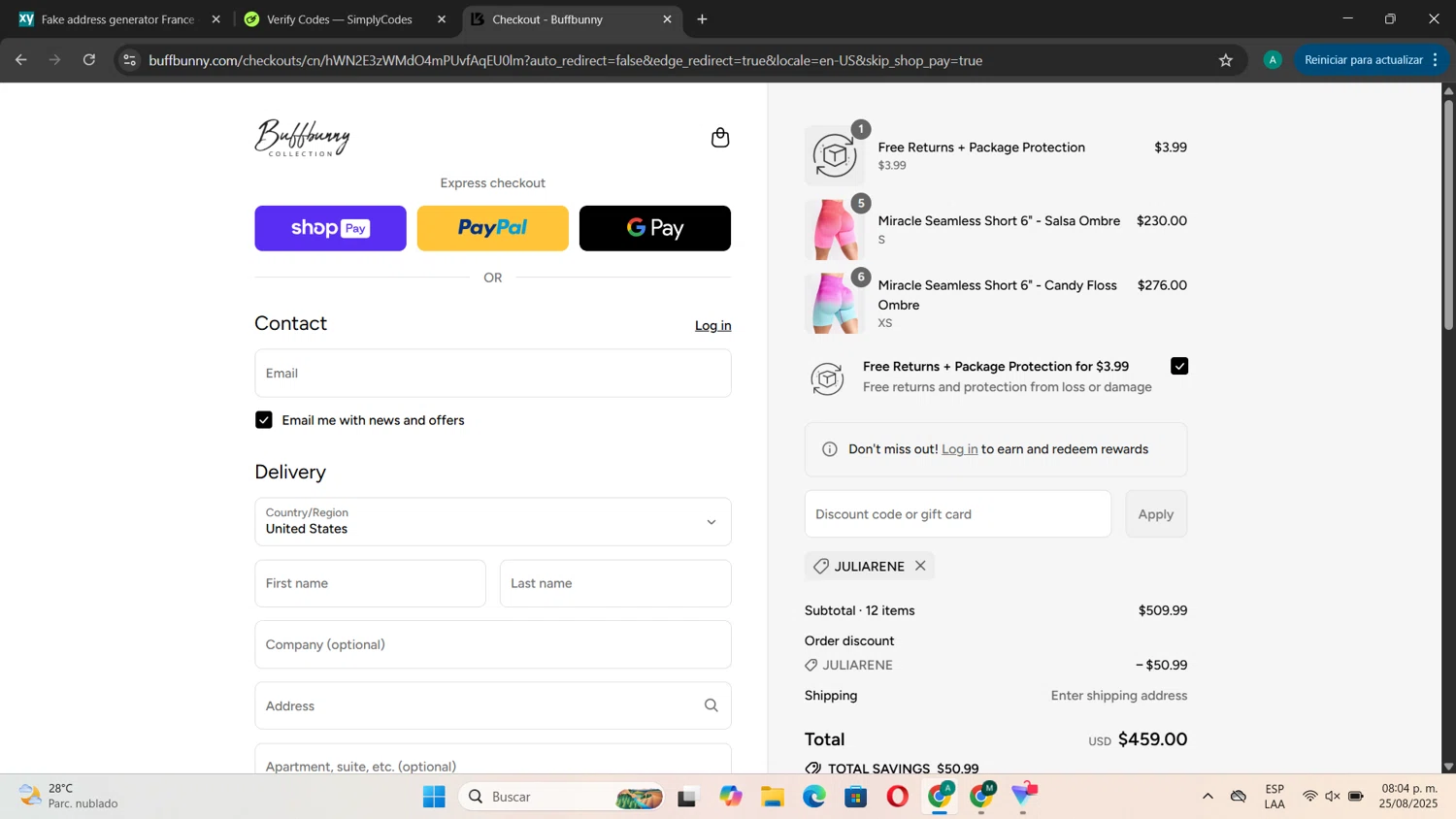The width and height of the screenshot is (1456, 819).
Task: Click Log in next to Contact
Action: coord(712,326)
